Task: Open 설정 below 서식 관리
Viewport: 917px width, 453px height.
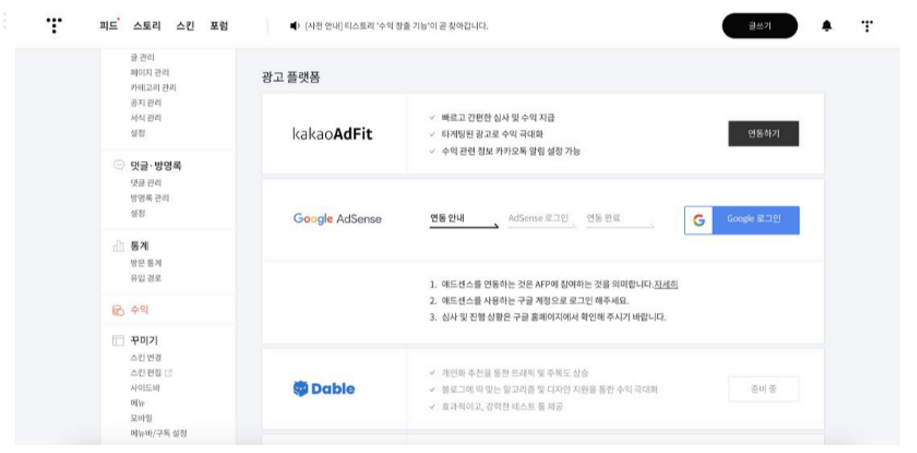Action: (137, 133)
